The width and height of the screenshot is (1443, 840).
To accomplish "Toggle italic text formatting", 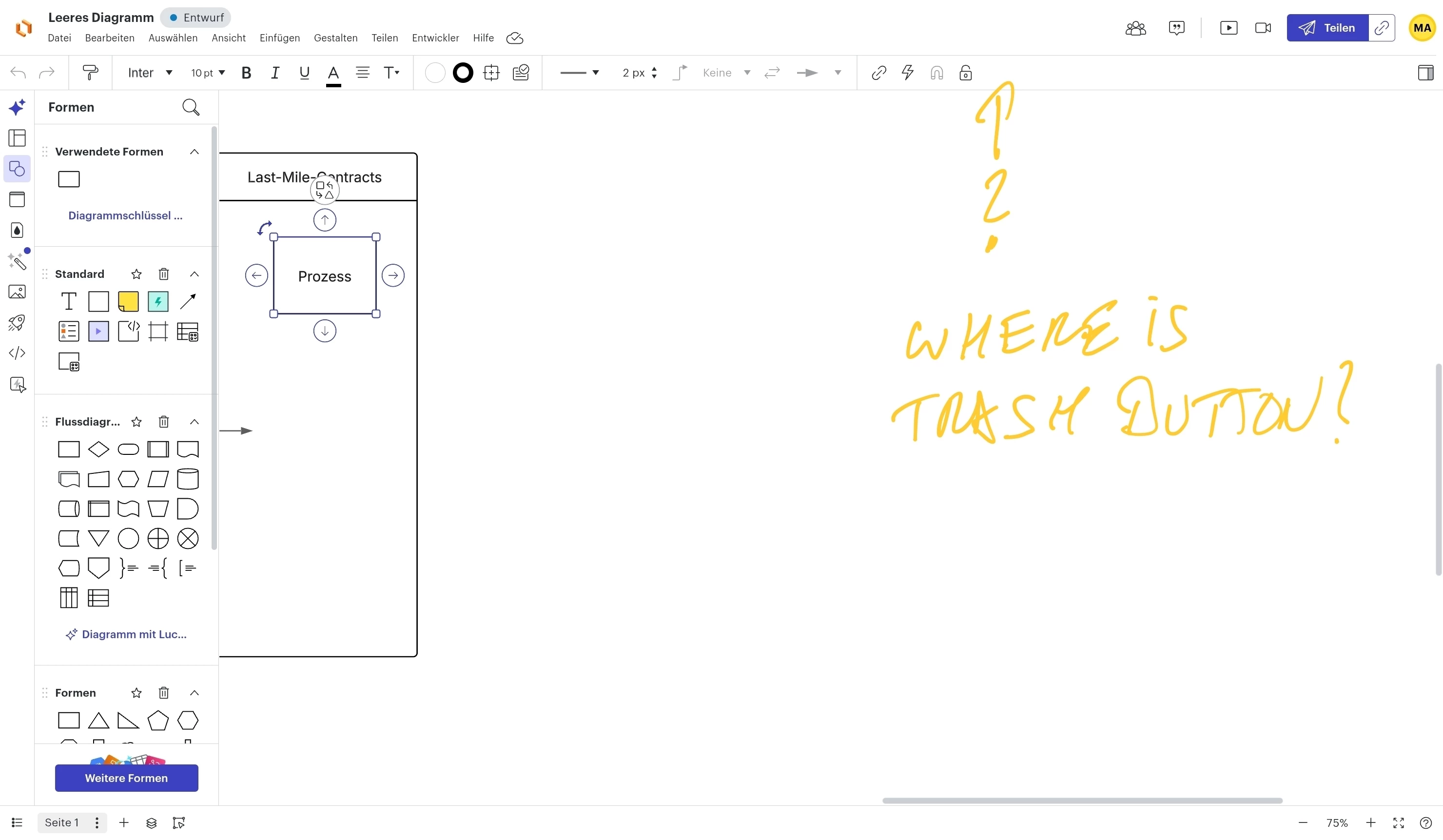I will 275,73.
